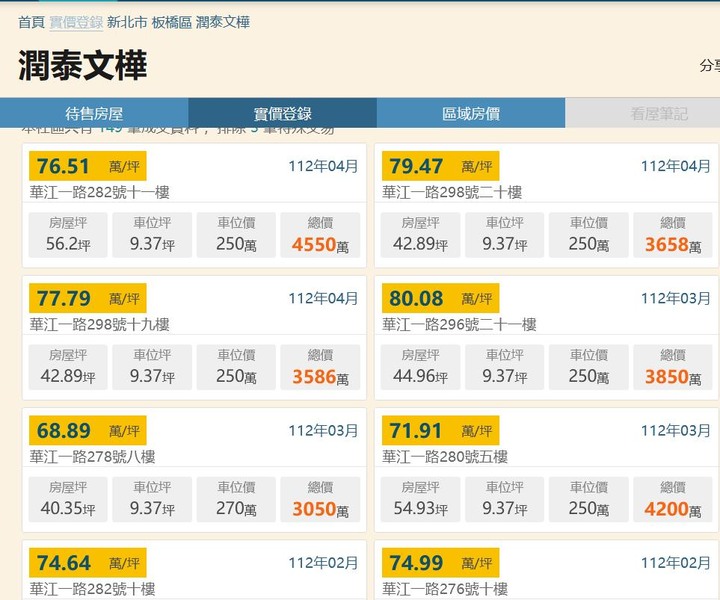Open address 華江一路278號八樓
The height and width of the screenshot is (600, 720).
tap(92, 456)
